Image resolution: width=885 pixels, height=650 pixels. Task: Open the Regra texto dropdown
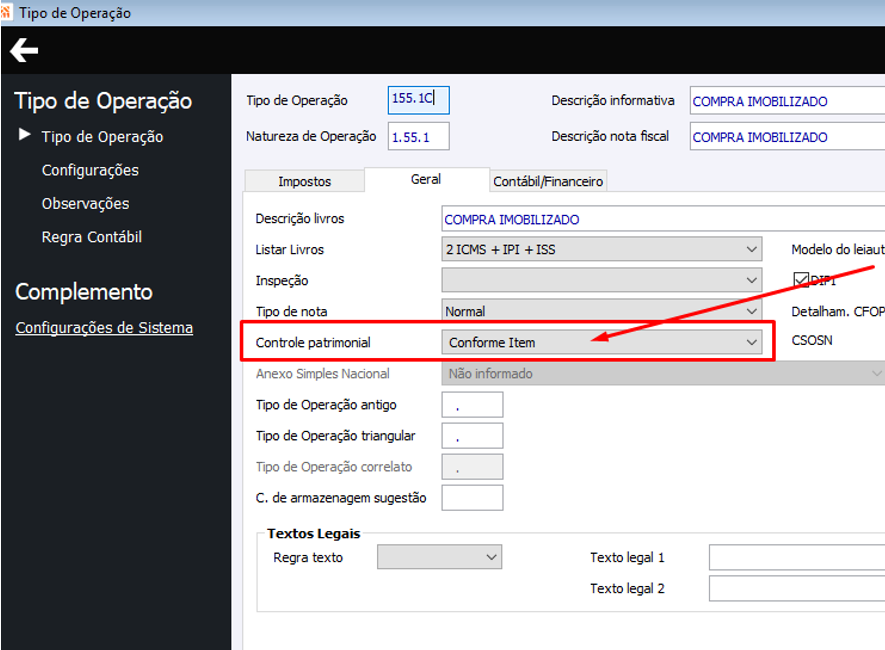click(x=440, y=557)
